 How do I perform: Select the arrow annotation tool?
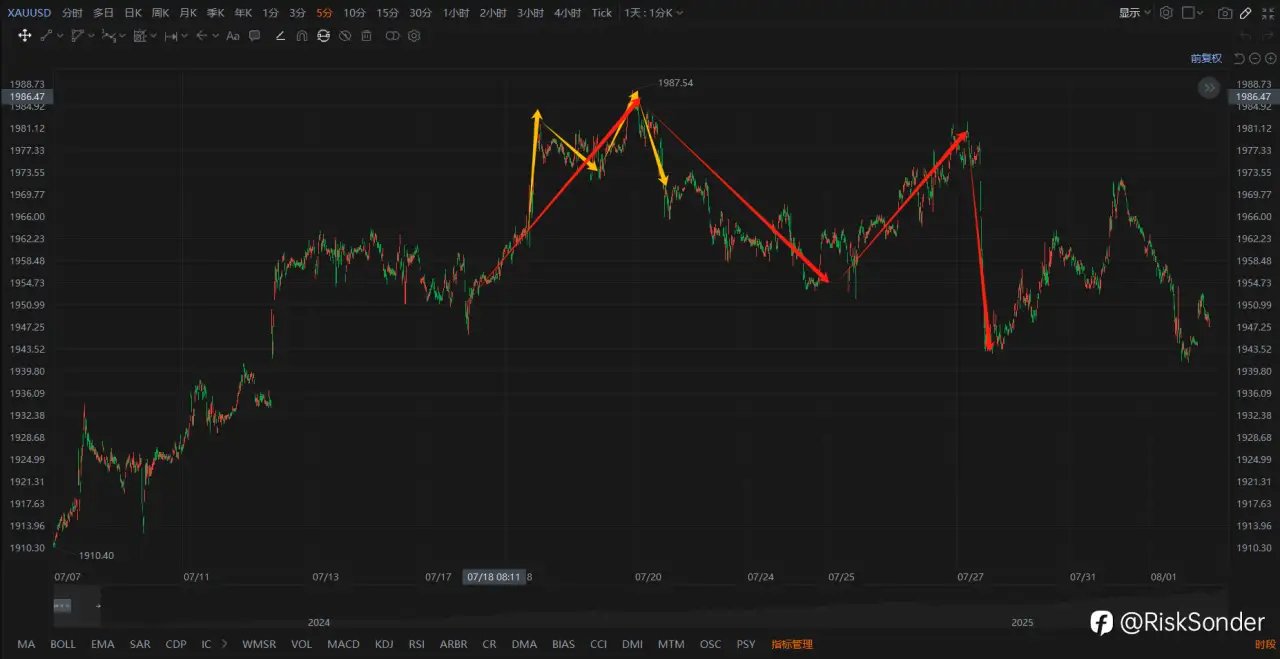tap(202, 35)
